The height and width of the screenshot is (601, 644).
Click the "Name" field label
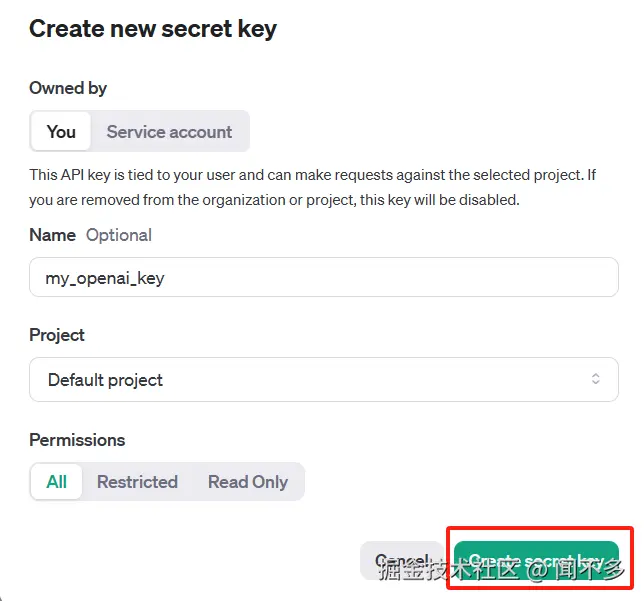click(52, 235)
